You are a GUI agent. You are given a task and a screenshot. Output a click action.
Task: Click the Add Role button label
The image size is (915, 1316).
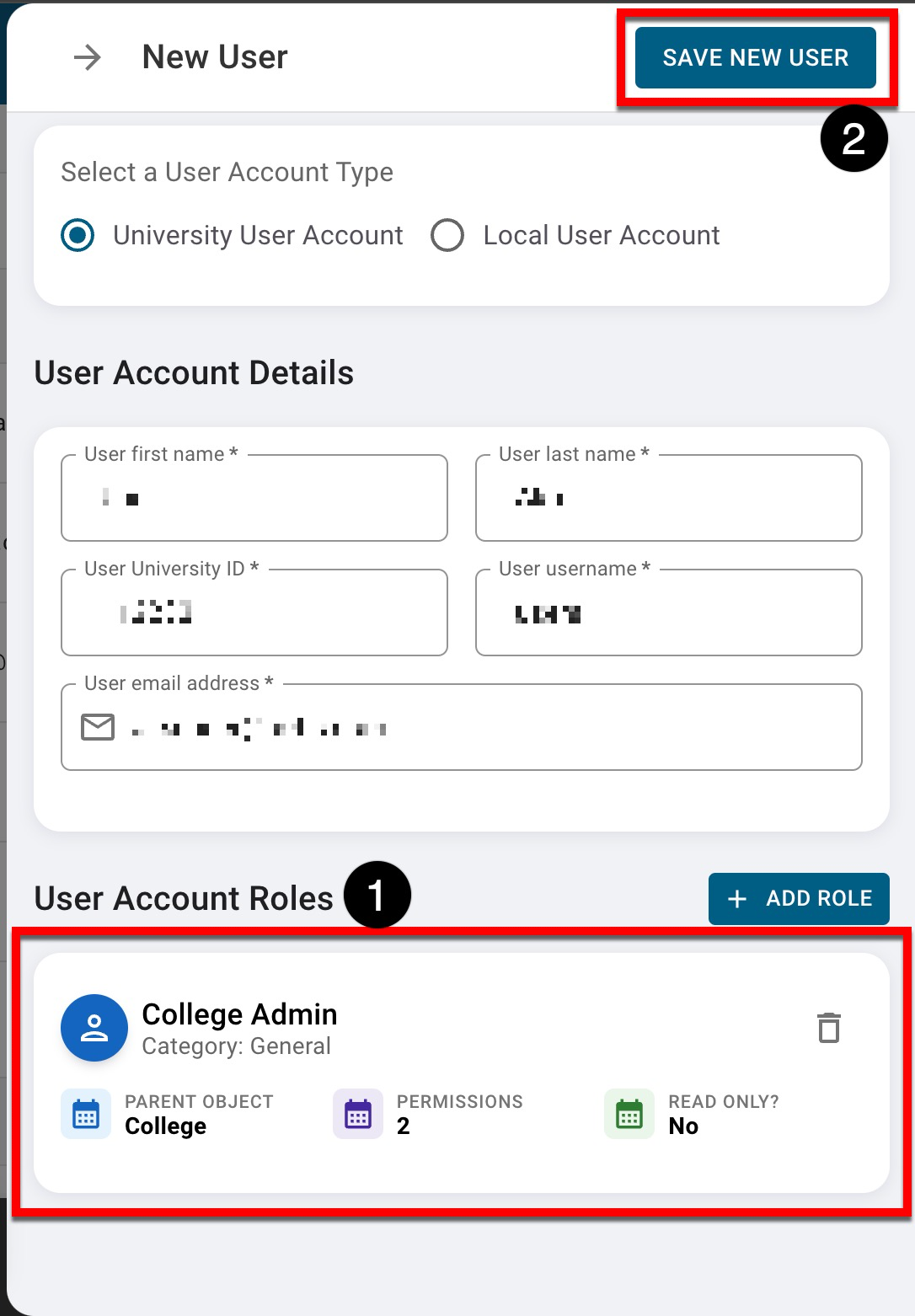coord(818,899)
